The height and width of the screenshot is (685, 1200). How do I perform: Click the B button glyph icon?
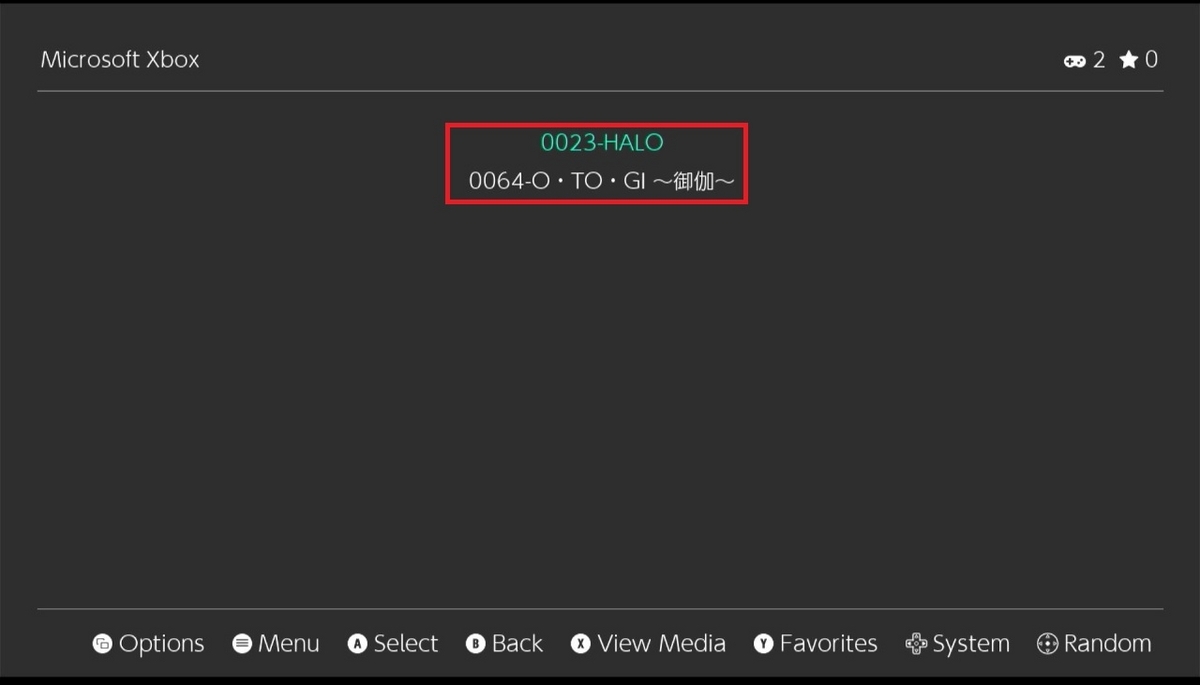tap(476, 644)
